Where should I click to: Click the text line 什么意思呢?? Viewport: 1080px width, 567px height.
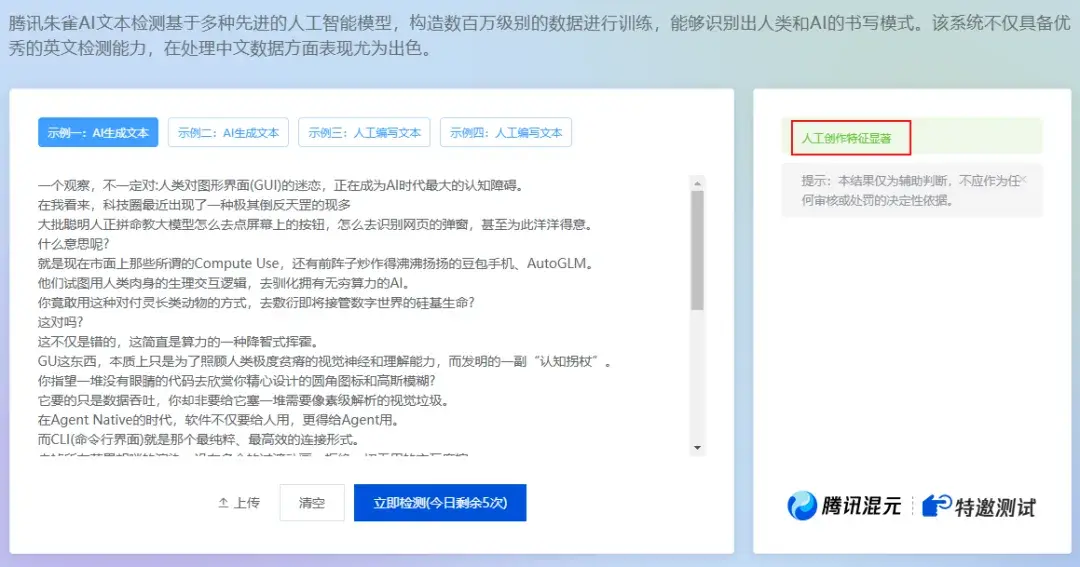tap(74, 244)
